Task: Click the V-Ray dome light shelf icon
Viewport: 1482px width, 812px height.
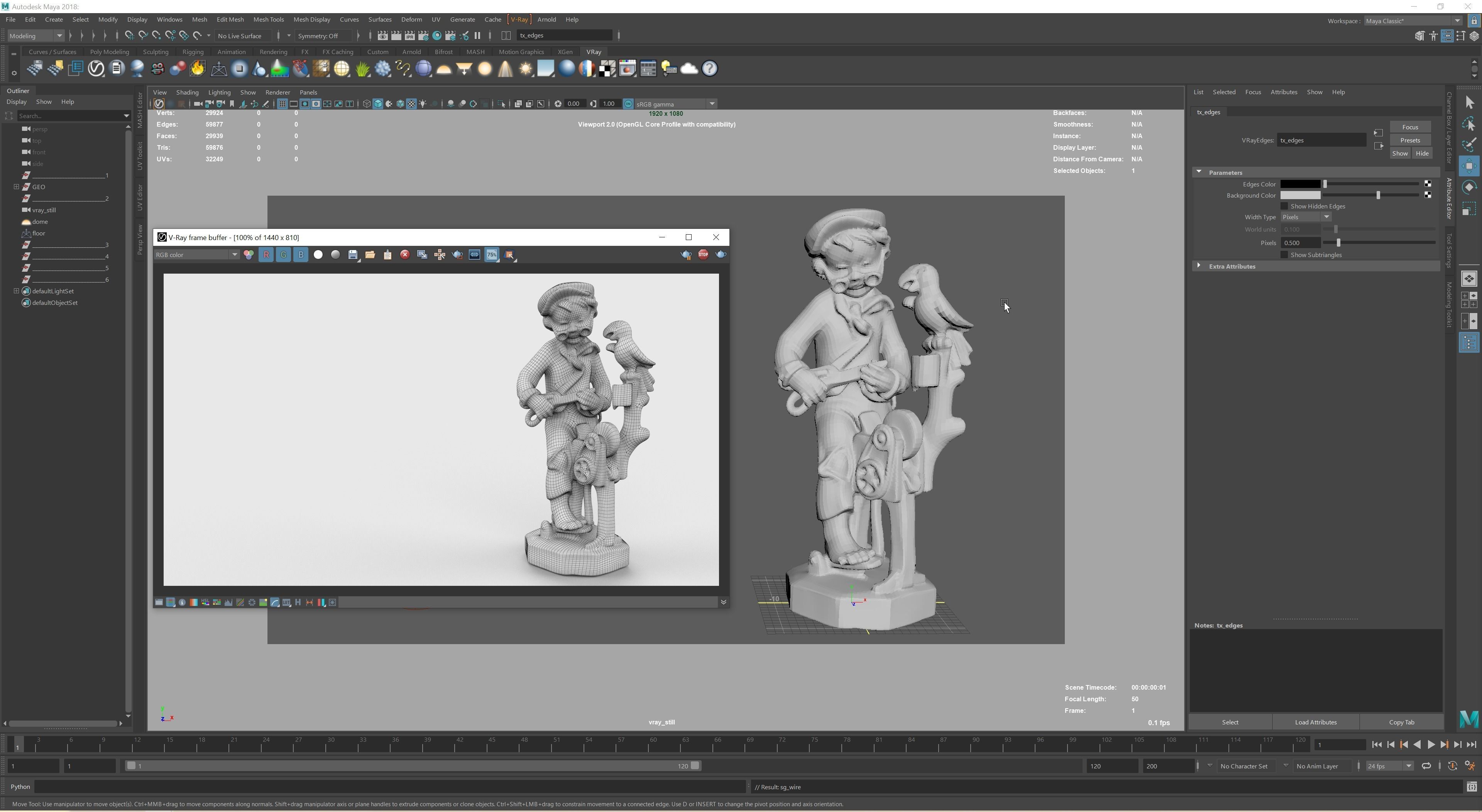Action: tap(443, 69)
